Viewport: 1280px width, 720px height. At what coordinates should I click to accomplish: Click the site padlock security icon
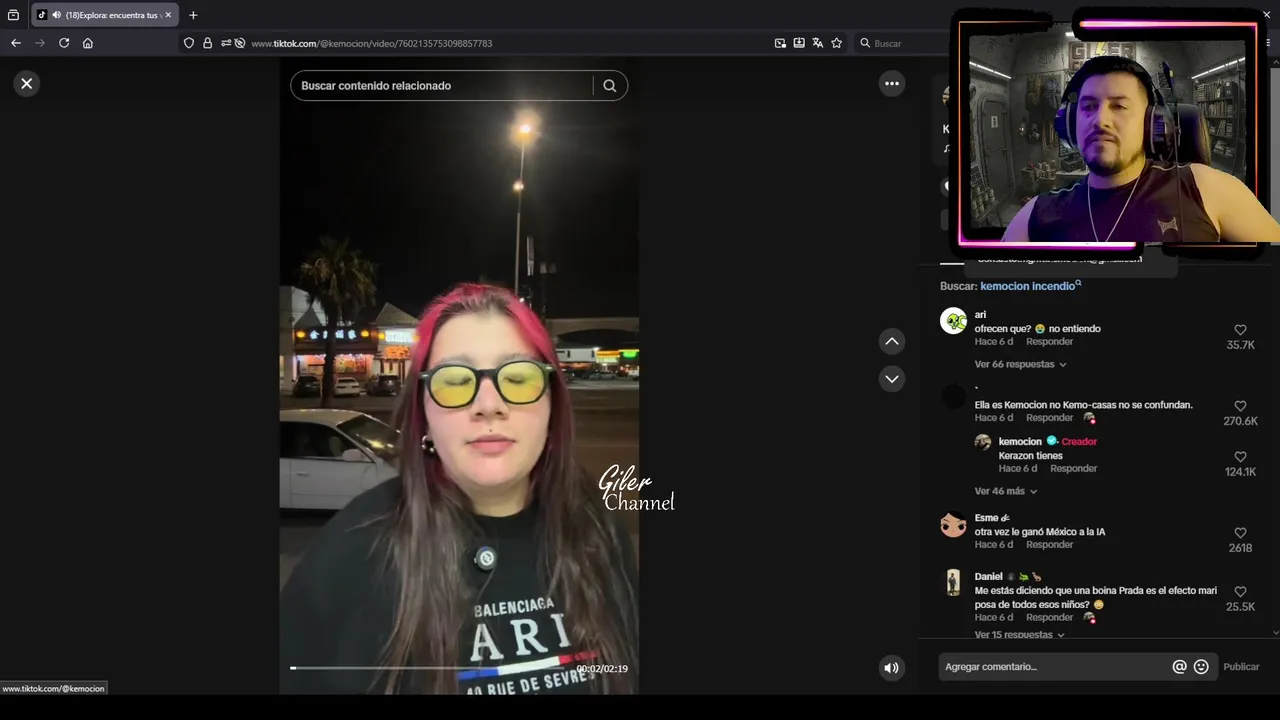208,43
